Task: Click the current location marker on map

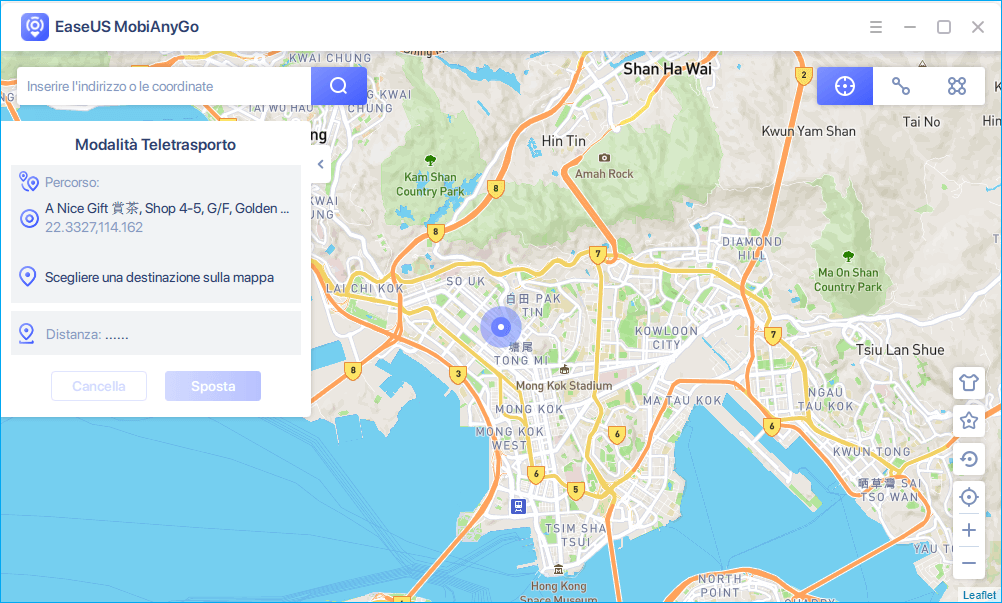Action: 501,327
